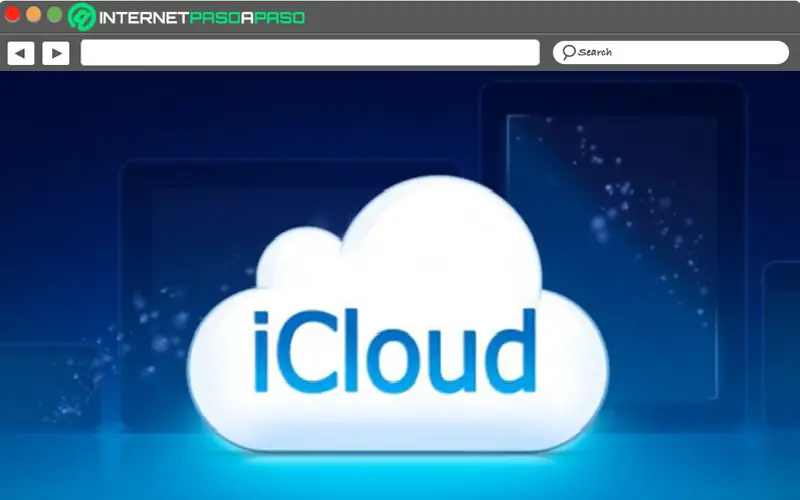
Task: Click the InternetPasoAPaso round logo icon
Action: tap(82, 17)
